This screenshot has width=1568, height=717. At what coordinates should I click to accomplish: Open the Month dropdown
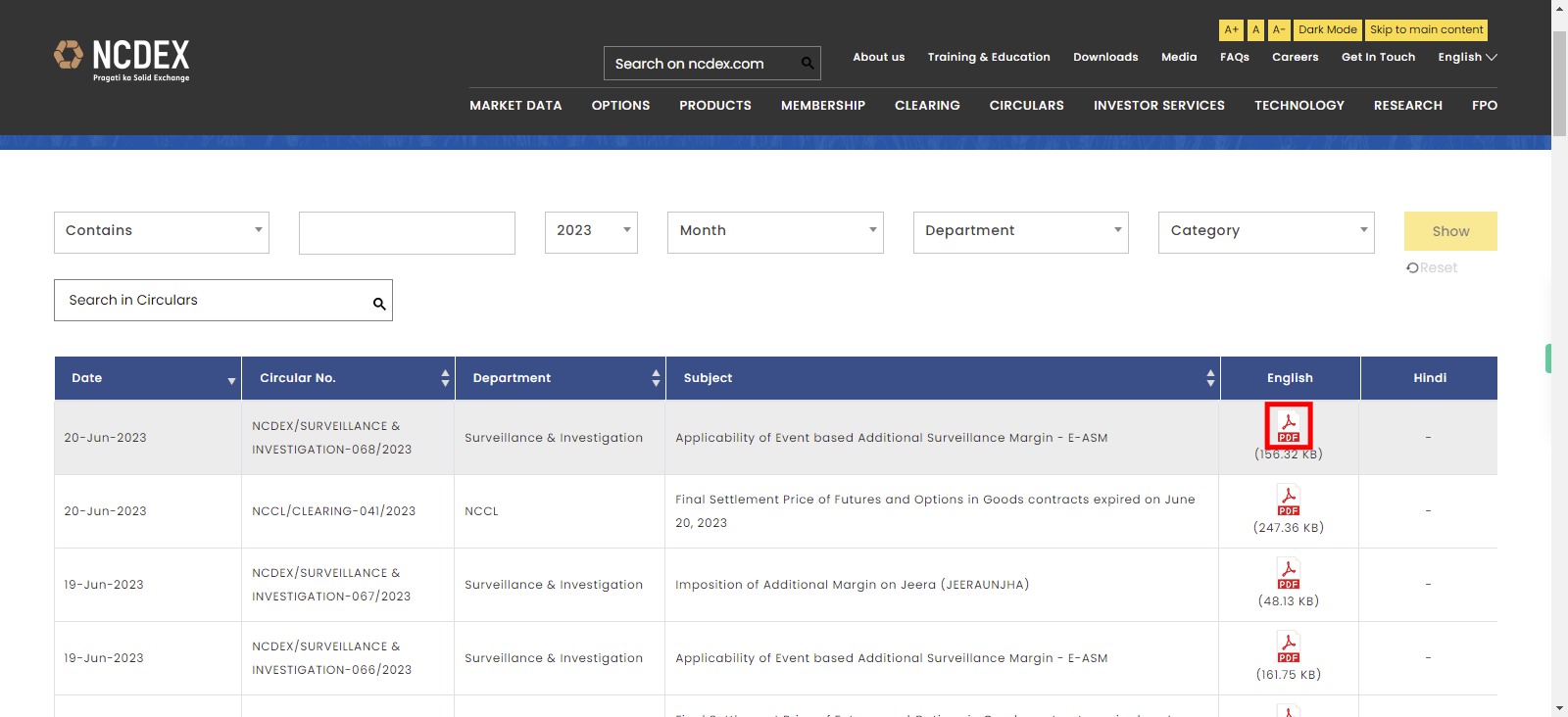click(775, 232)
